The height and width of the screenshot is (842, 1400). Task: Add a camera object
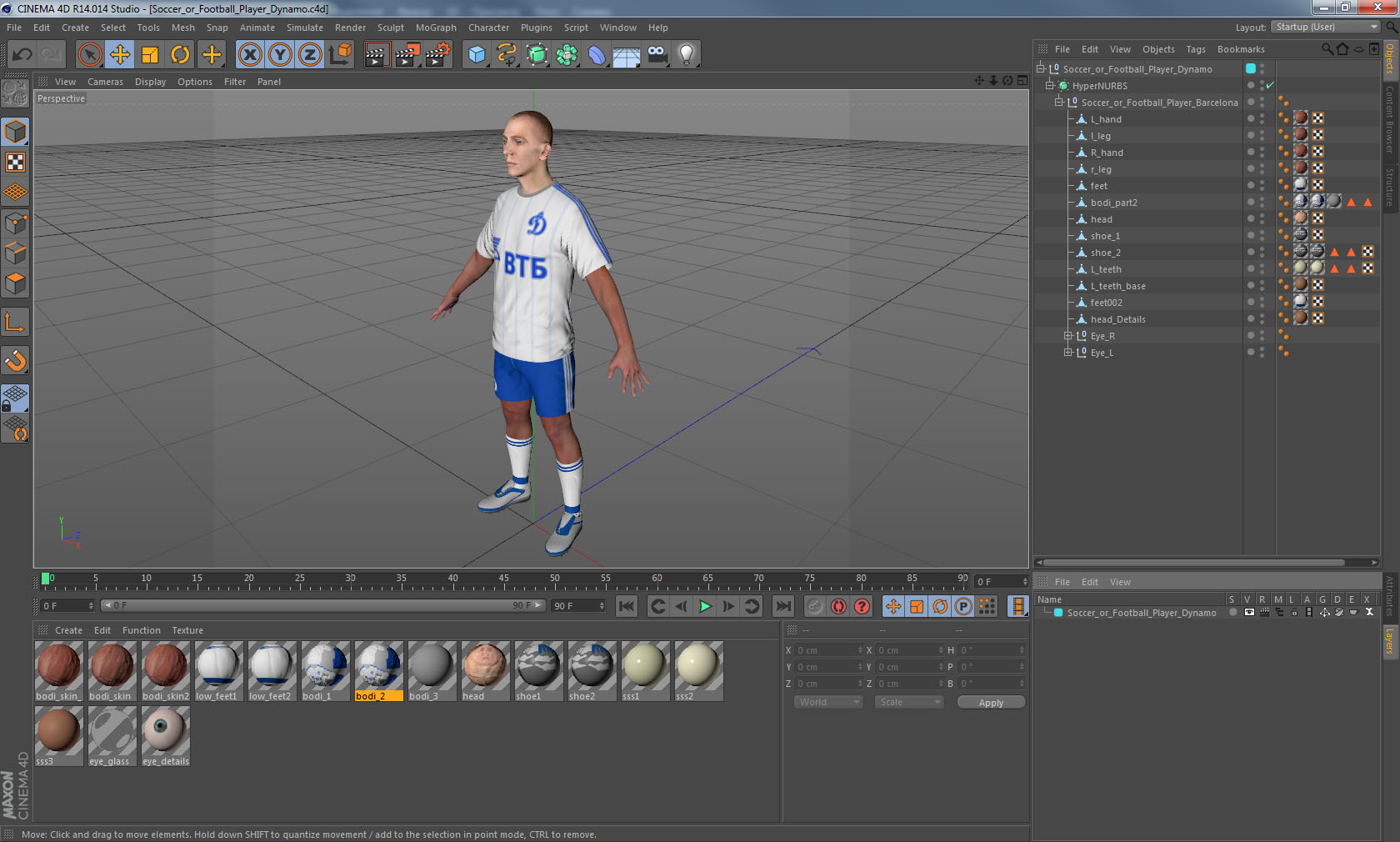point(657,55)
